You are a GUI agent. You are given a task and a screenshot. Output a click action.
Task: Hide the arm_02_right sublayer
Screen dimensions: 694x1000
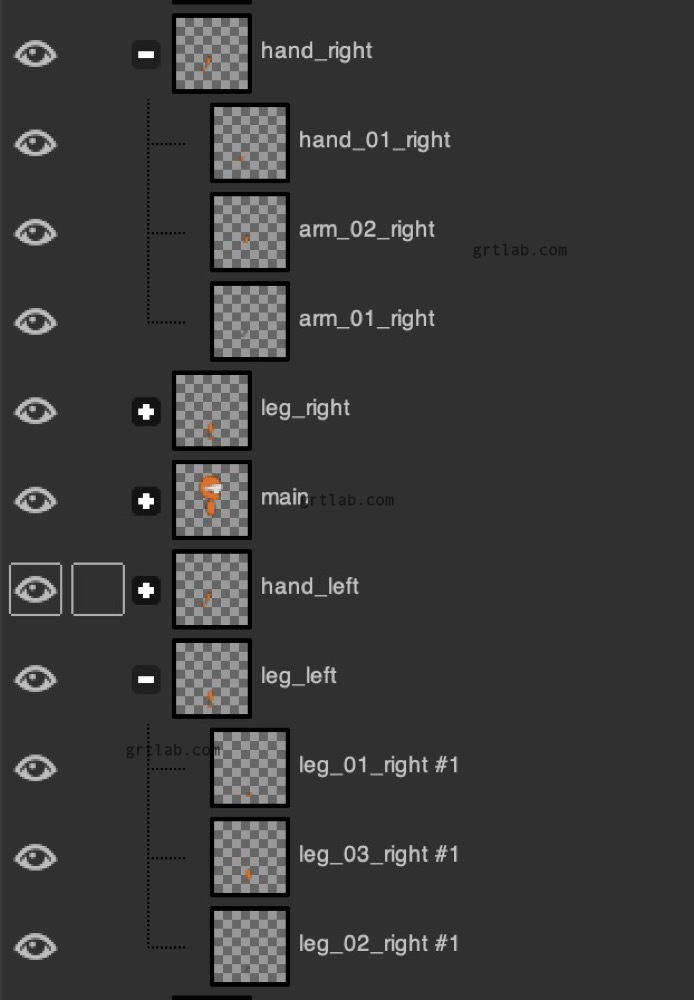coord(35,232)
